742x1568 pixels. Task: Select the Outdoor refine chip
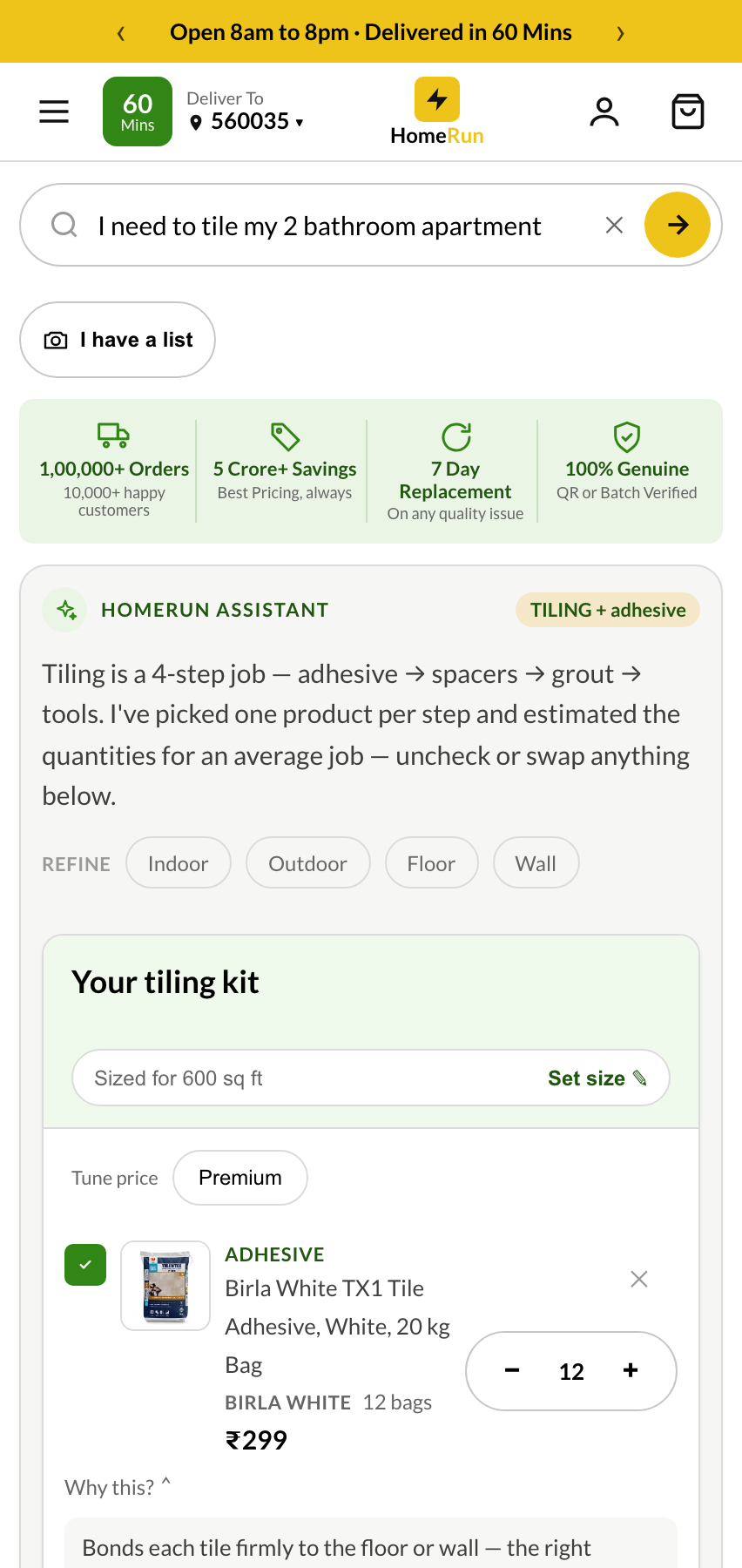308,863
